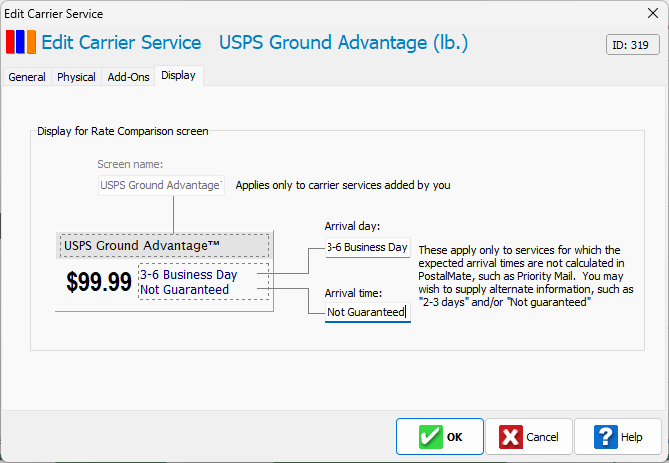This screenshot has width=669, height=463.
Task: Click the preview text Not Guaranteed
Action: coord(184,290)
